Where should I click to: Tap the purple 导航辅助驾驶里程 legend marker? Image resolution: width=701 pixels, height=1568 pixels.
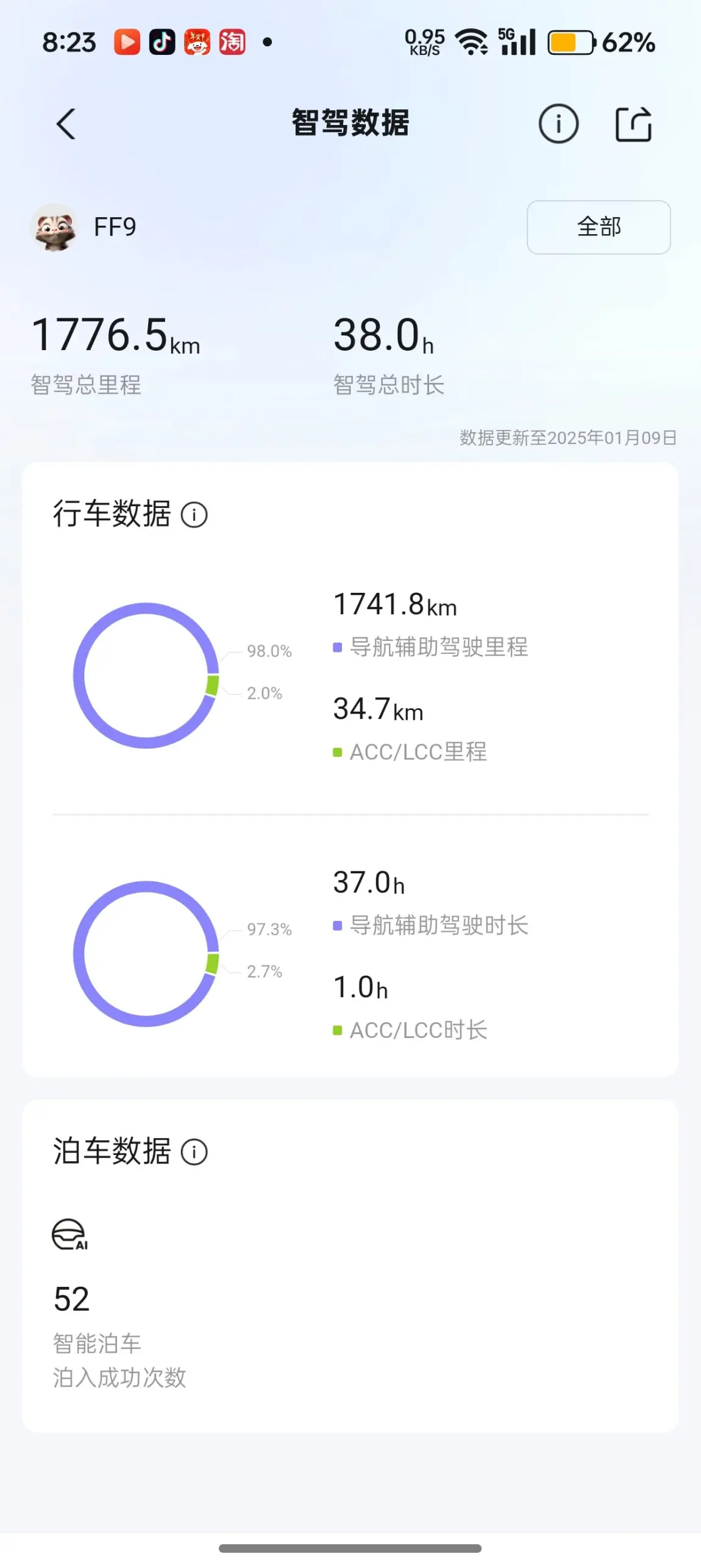pos(337,647)
